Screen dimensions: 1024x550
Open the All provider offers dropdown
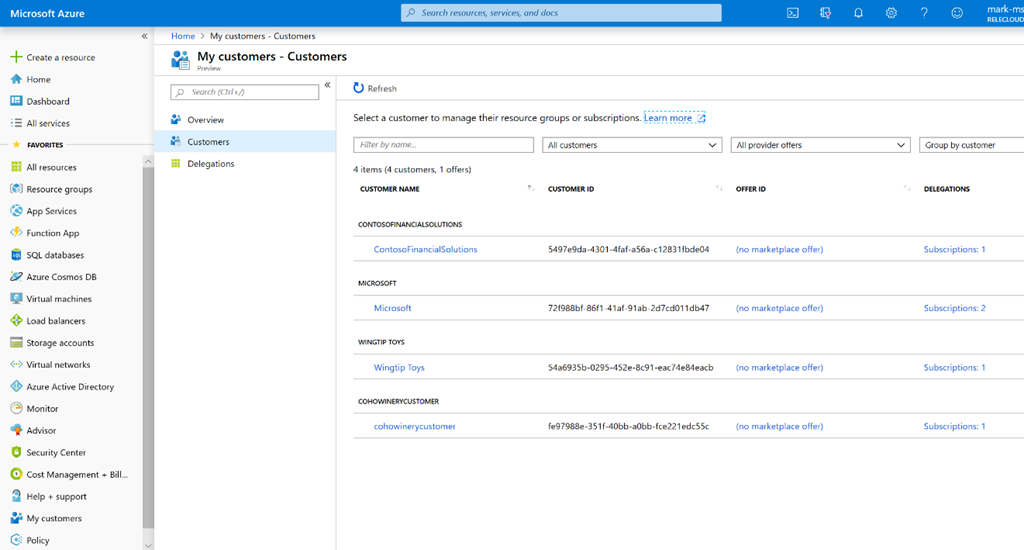[820, 145]
